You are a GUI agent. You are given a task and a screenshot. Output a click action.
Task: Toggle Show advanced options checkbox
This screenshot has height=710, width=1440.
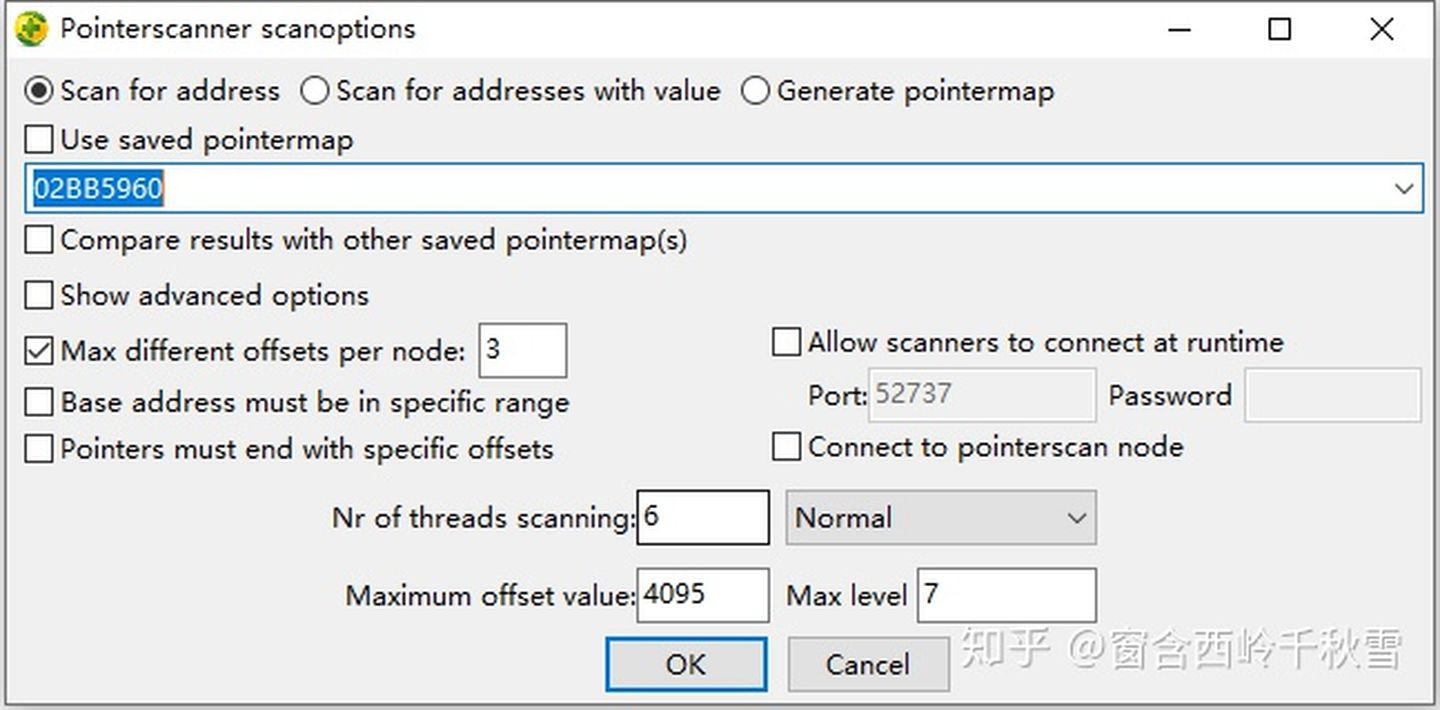click(39, 295)
